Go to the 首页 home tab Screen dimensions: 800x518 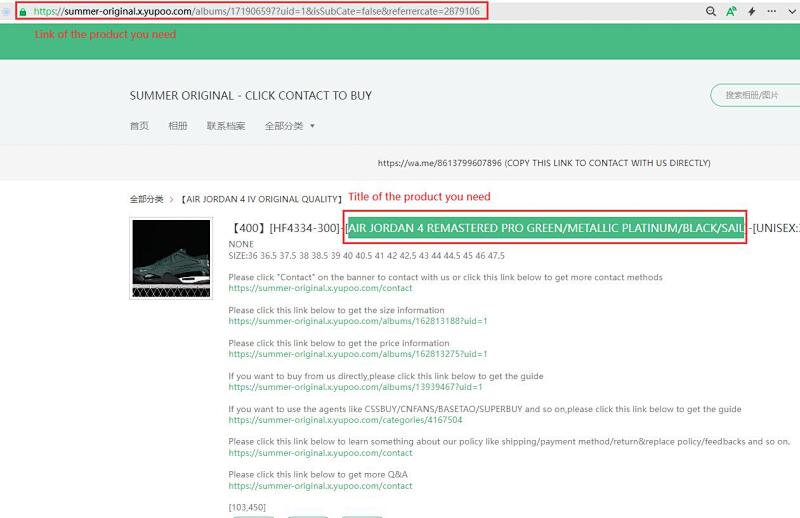pyautogui.click(x=139, y=126)
